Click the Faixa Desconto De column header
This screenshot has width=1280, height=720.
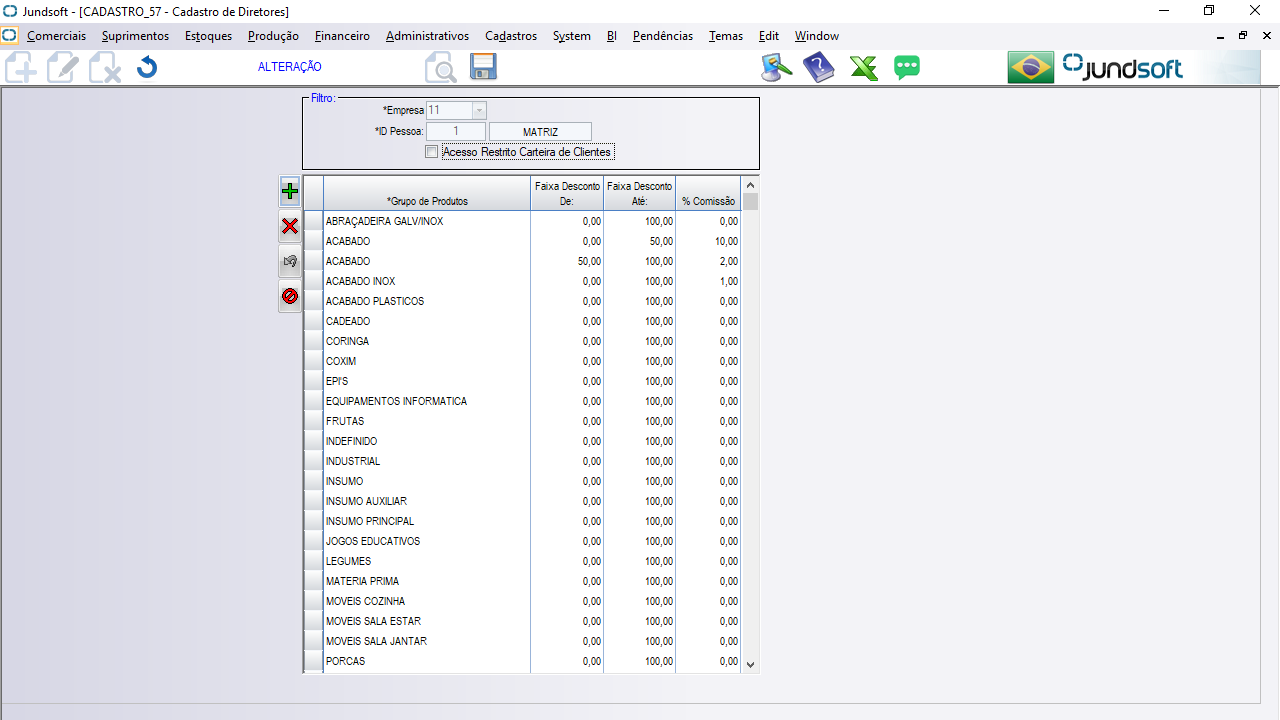point(567,194)
